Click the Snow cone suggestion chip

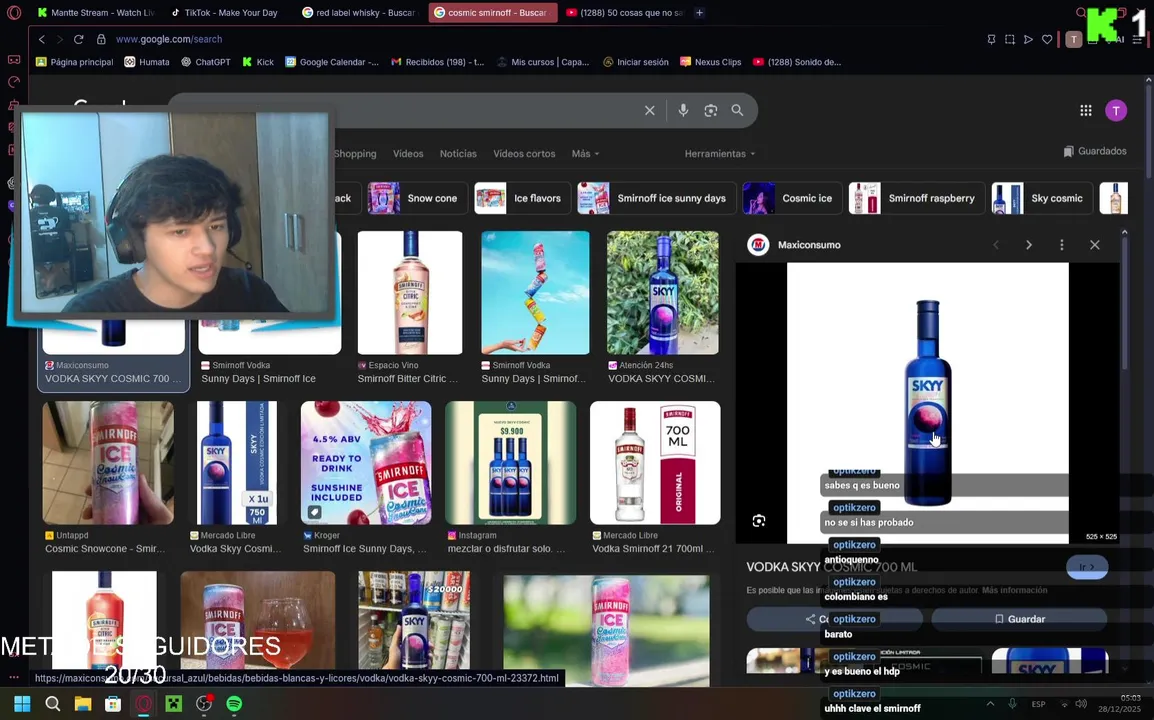point(418,198)
